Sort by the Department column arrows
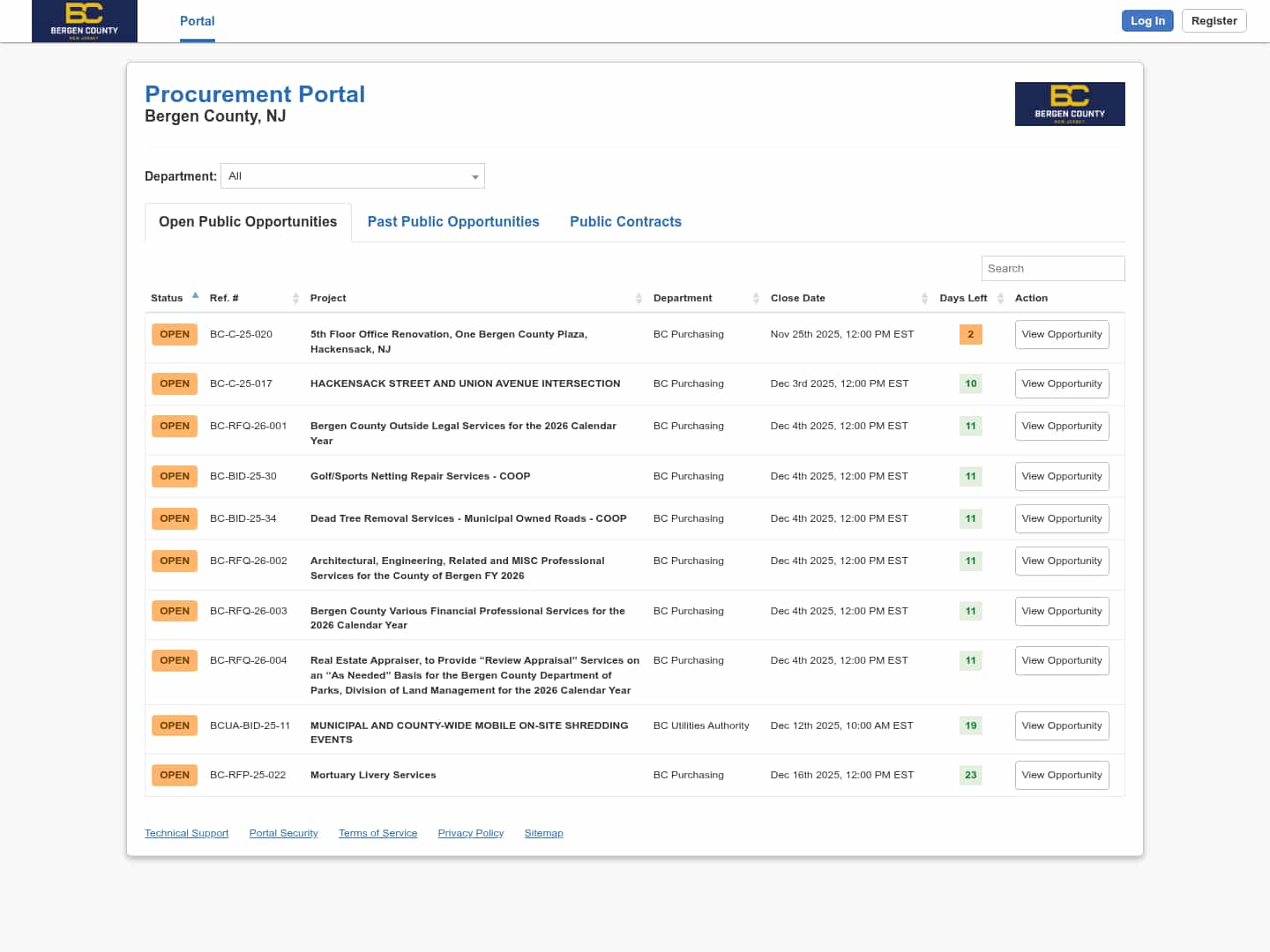Image resolution: width=1270 pixels, height=952 pixels. coord(756,299)
